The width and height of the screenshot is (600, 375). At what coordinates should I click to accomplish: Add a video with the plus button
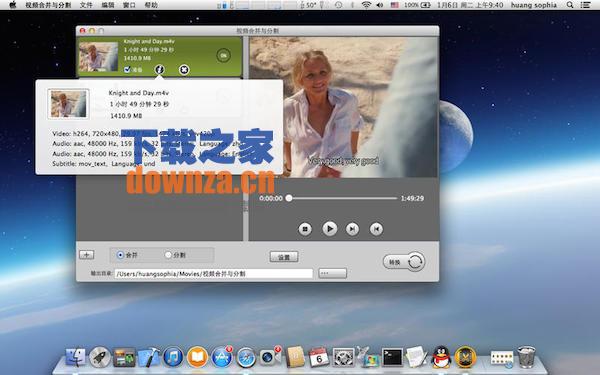[x=86, y=254]
